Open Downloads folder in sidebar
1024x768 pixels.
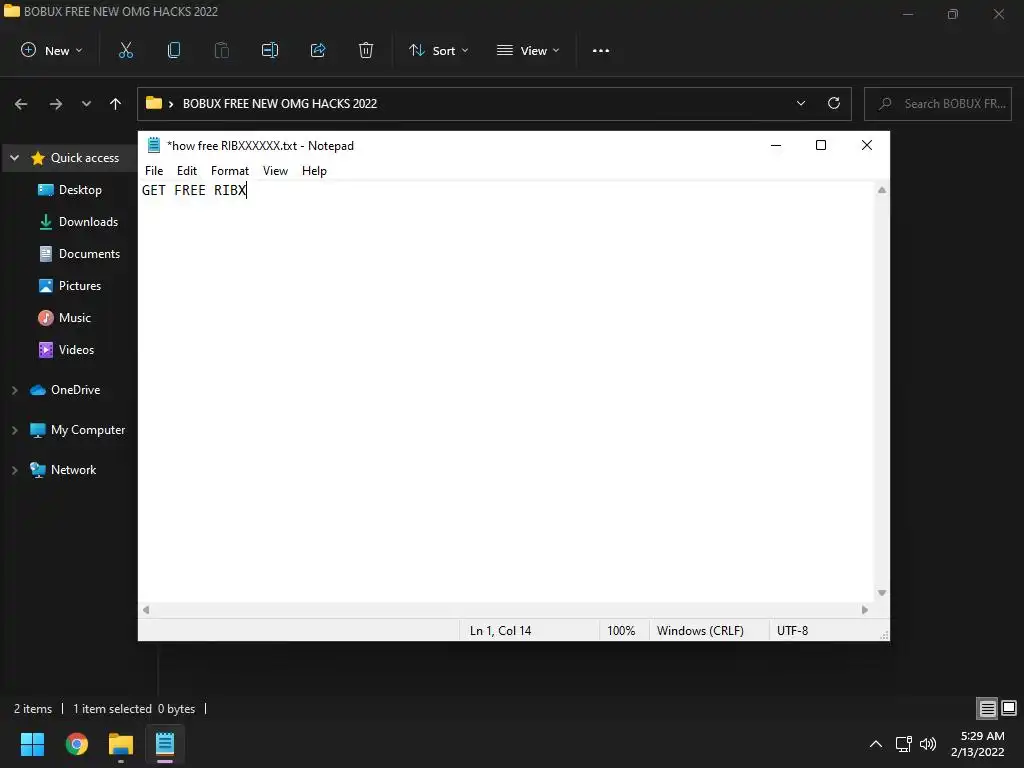[x=78, y=222]
